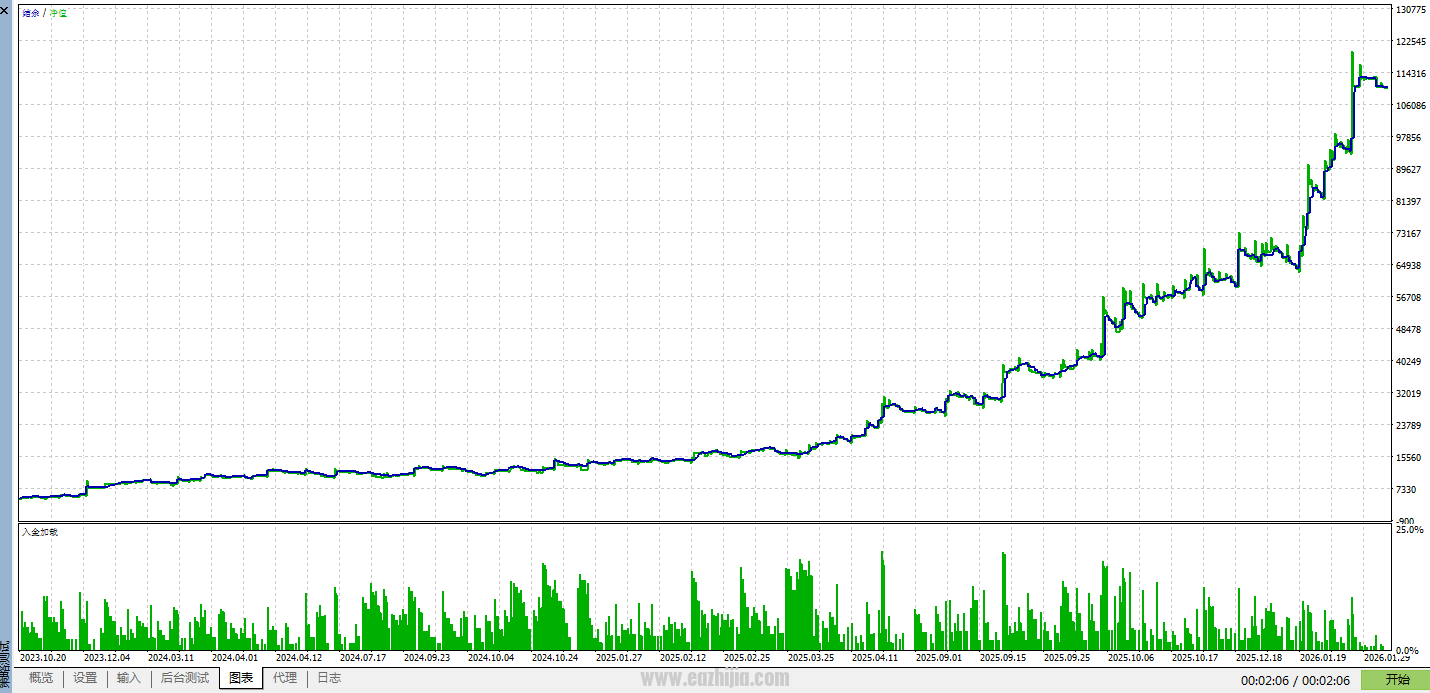Screen dimensions: 1430x693
Task: Click the 106086 axis value
Action: tap(1410, 106)
